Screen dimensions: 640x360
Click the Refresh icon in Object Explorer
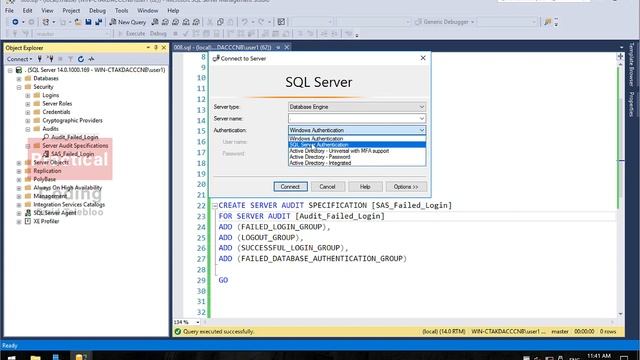click(x=81, y=59)
